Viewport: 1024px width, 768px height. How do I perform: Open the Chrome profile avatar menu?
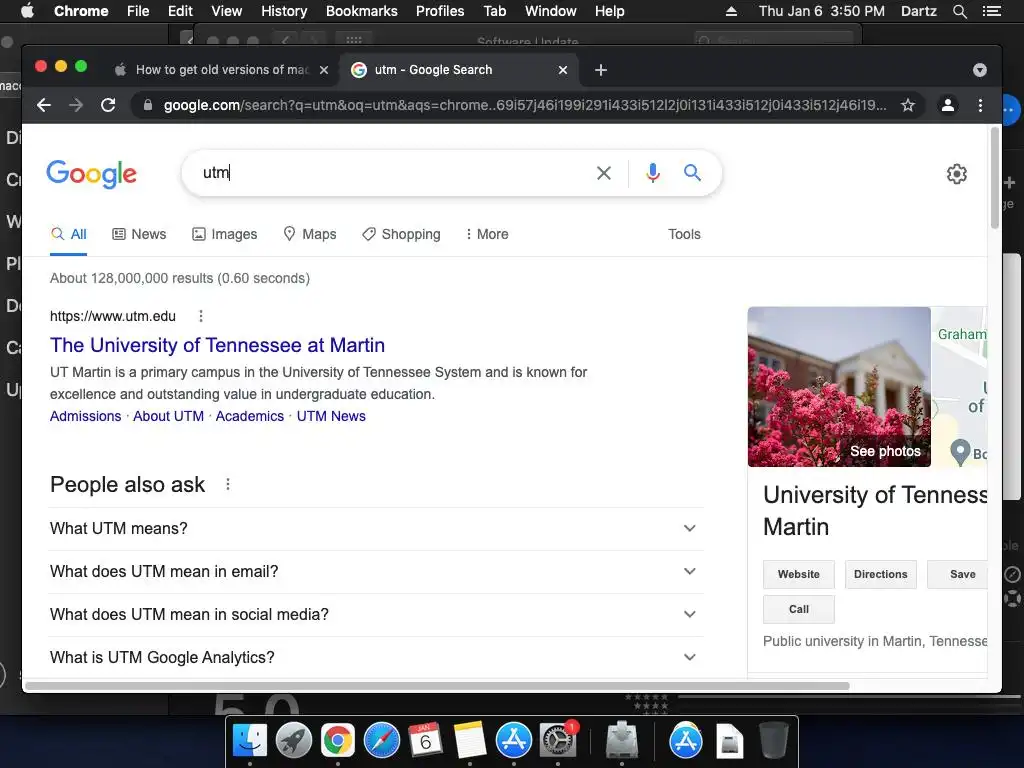[x=948, y=105]
